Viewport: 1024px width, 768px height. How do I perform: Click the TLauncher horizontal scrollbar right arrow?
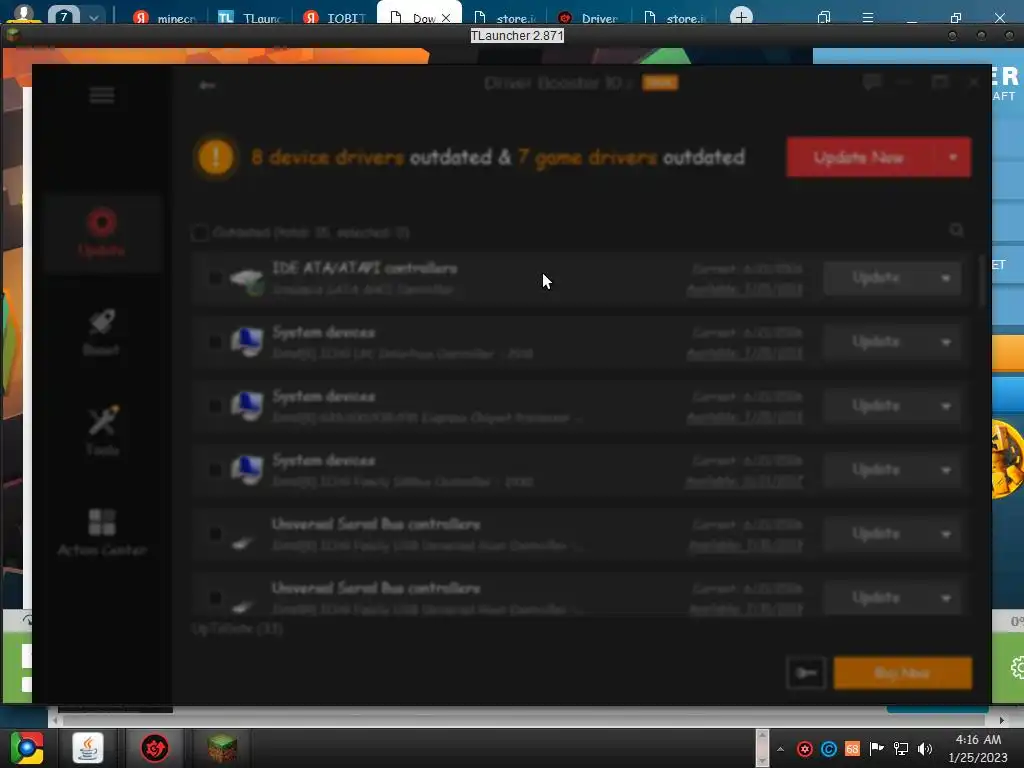[1001, 720]
